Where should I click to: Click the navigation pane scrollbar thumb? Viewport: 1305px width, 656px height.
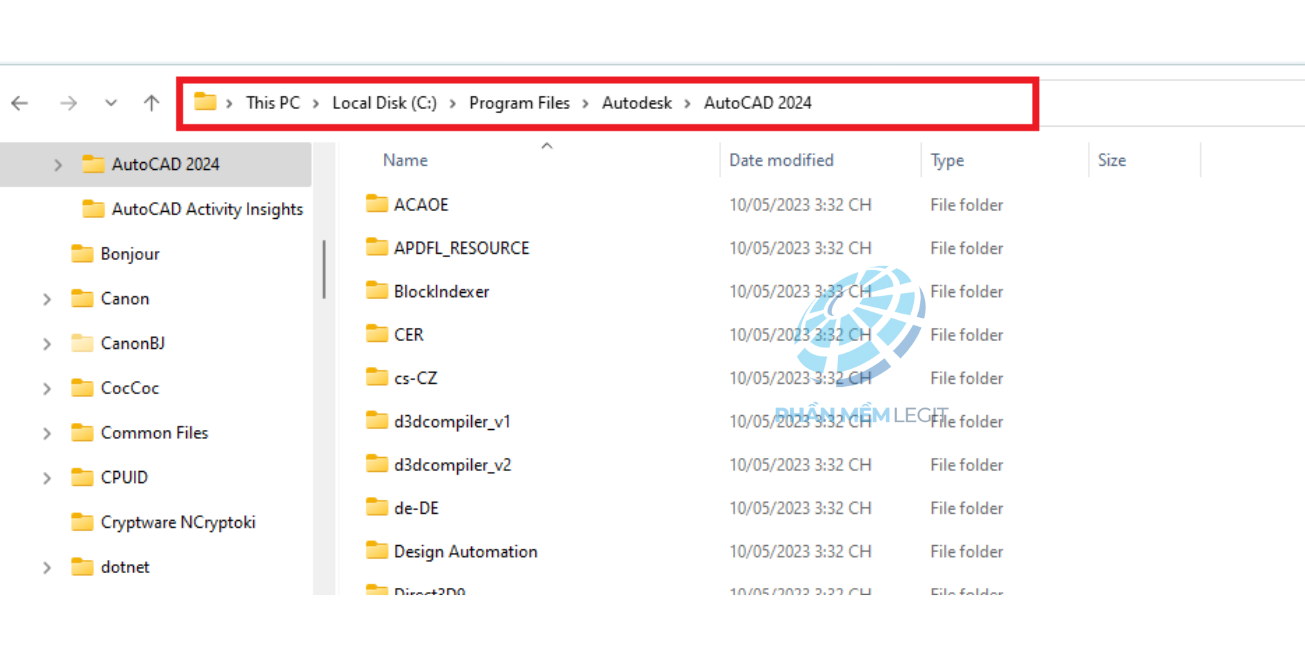pos(324,270)
